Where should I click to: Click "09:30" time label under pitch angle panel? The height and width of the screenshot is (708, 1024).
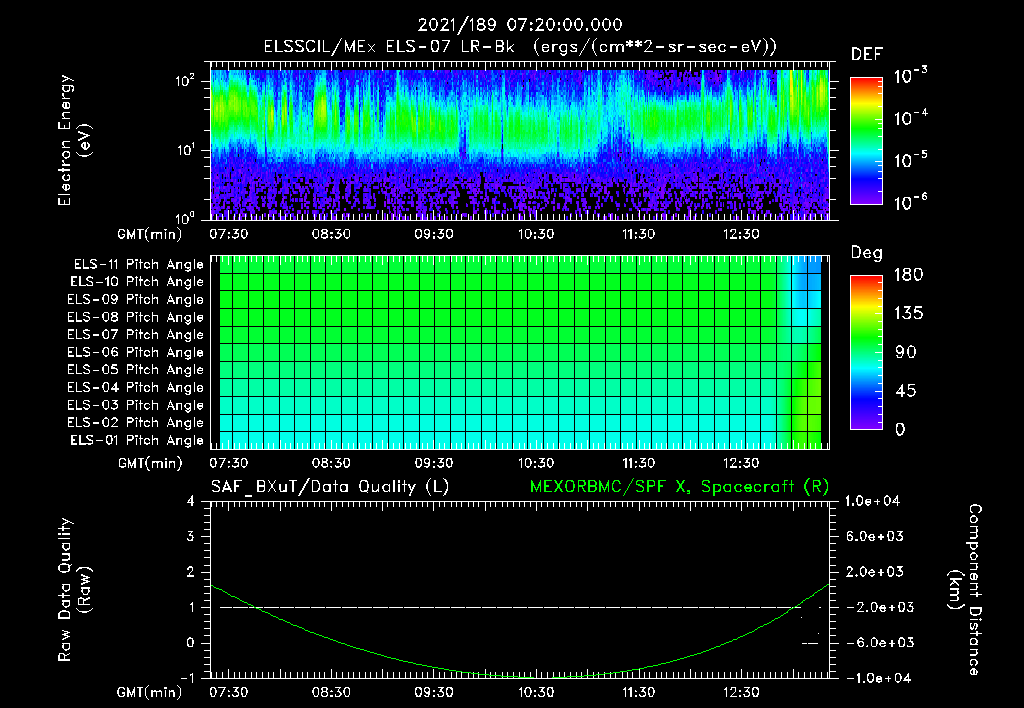point(434,463)
